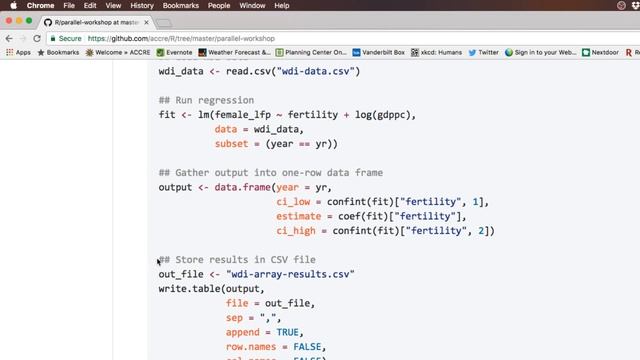
Task: Open the Apple menu
Action: (13, 5)
